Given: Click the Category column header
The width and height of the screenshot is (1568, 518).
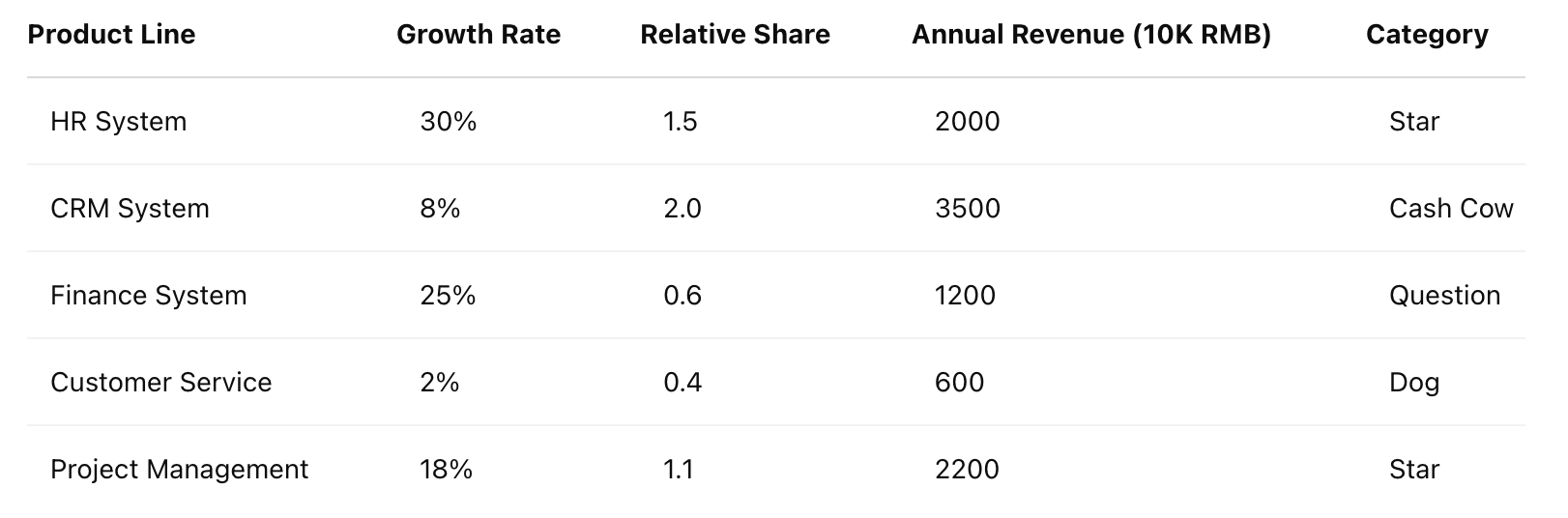Looking at the screenshot, I should click(1427, 35).
